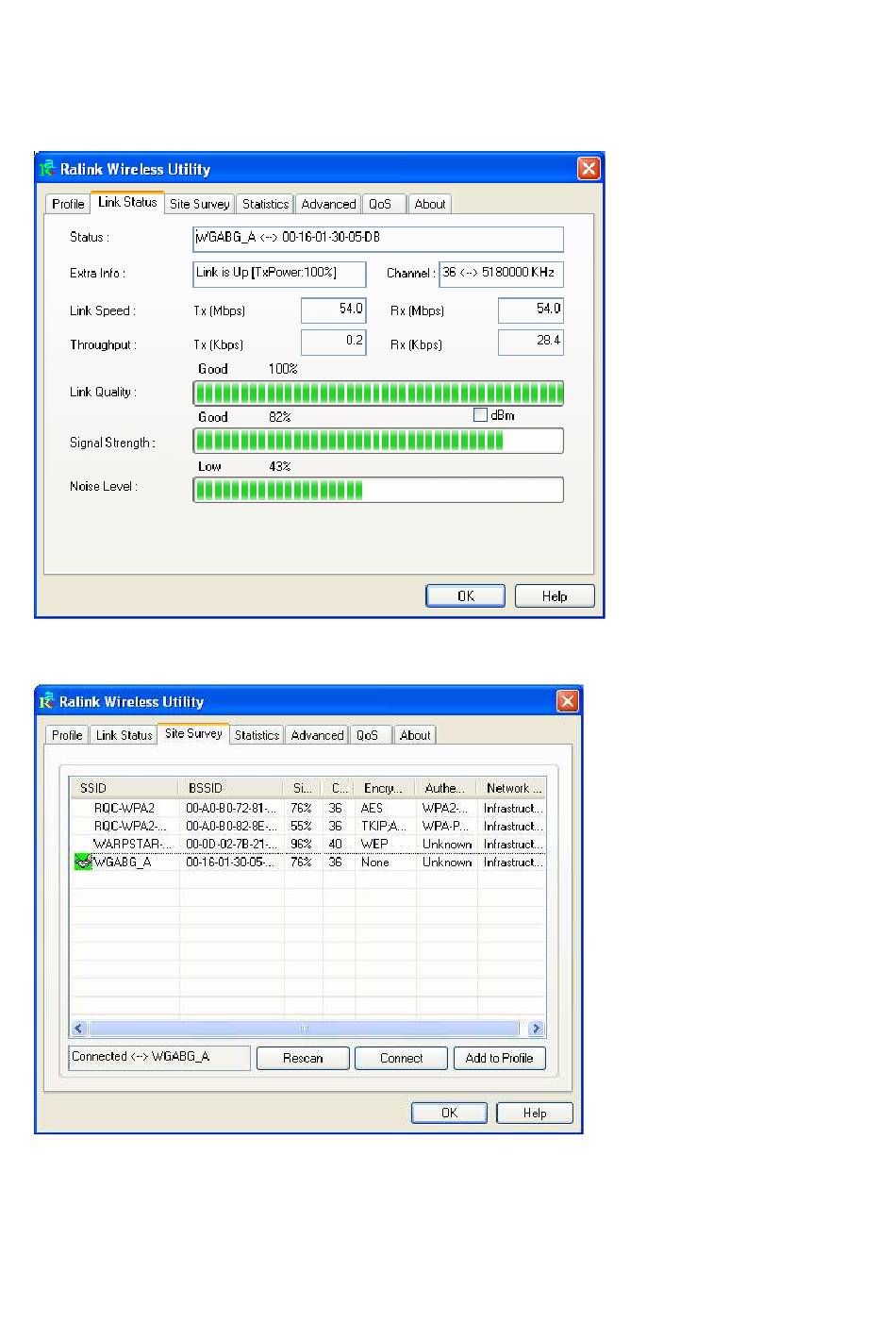The height and width of the screenshot is (1340, 896).
Task: Click the Ralink logo icon in Link Status window
Action: (47, 169)
